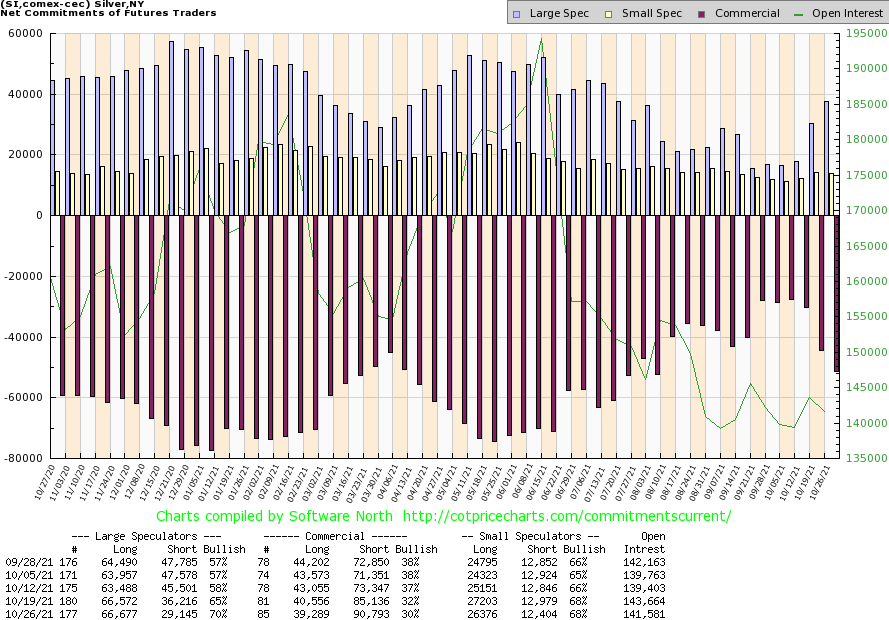The image size is (889, 620).
Task: Click the 195000 label on right axis
Action: [863, 33]
